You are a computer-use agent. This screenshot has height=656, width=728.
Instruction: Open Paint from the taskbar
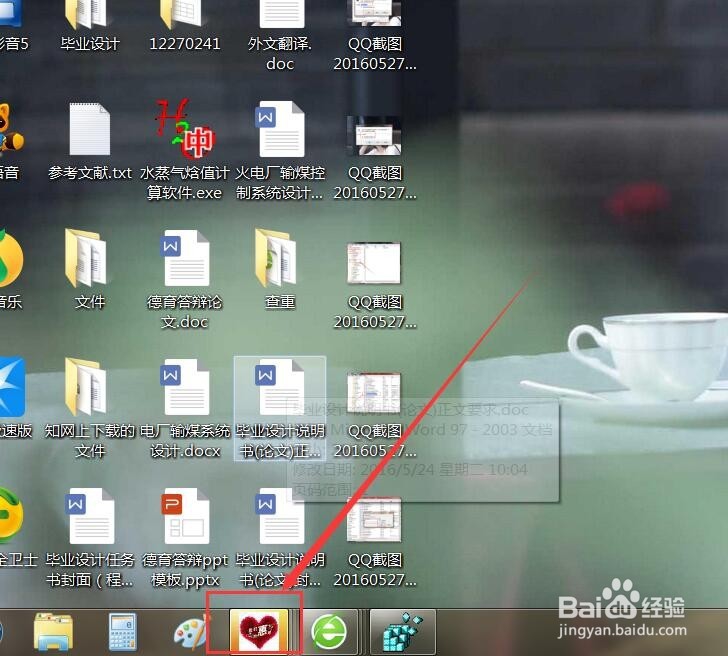pyautogui.click(x=191, y=632)
